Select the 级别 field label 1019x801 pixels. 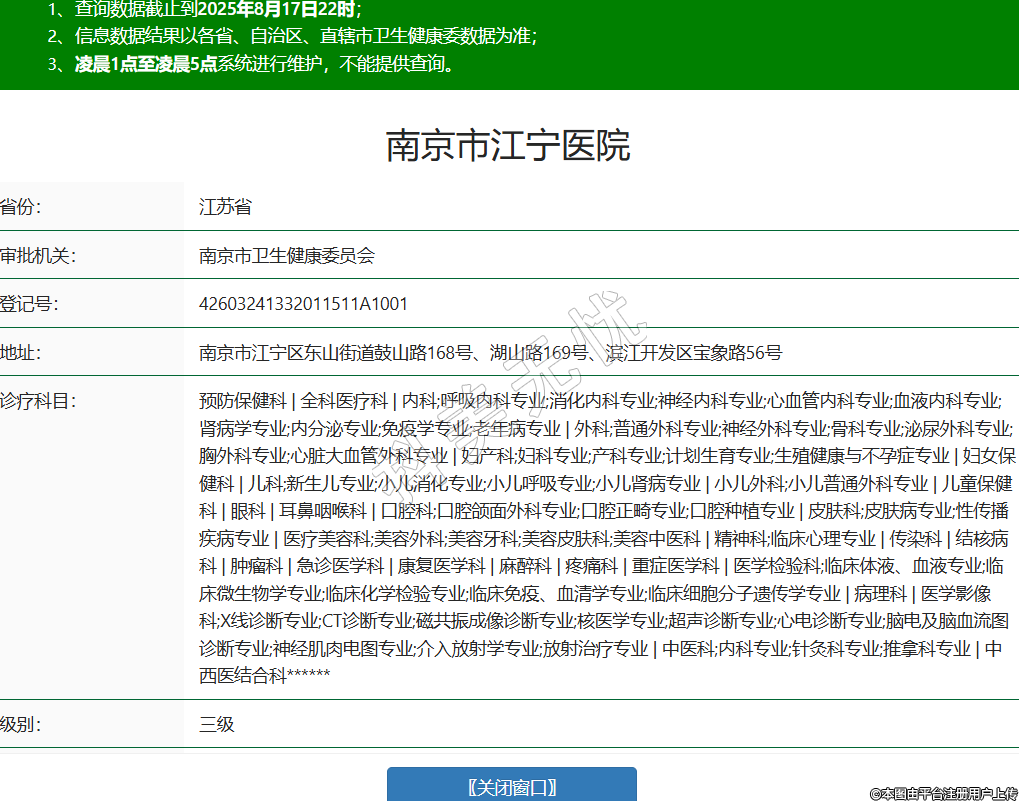click(21, 724)
